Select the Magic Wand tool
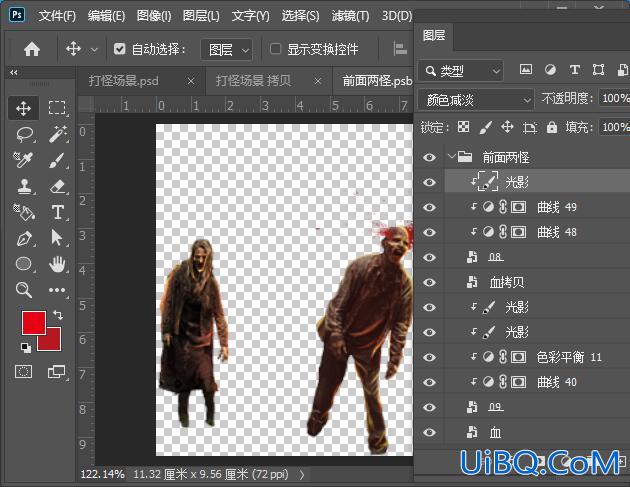630x487 pixels. coord(57,134)
